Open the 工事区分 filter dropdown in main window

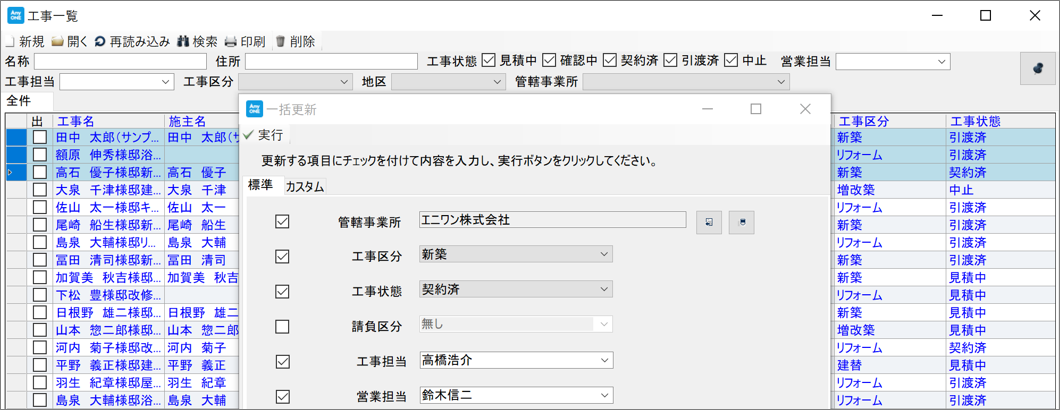[344, 82]
